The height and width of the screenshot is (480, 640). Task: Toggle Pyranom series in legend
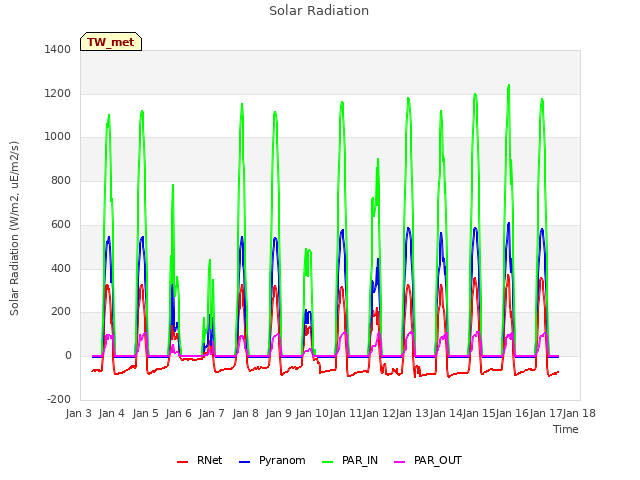click(272, 460)
